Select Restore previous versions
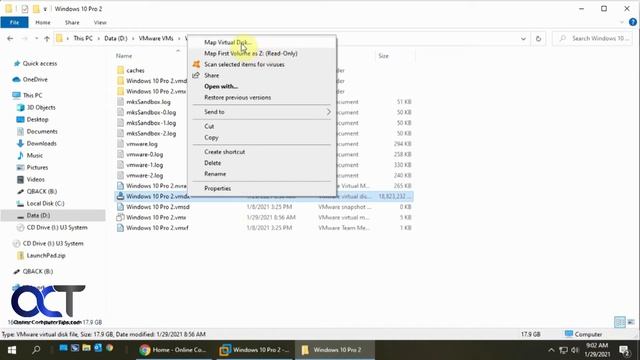This screenshot has width=640, height=360. pyautogui.click(x=262, y=98)
